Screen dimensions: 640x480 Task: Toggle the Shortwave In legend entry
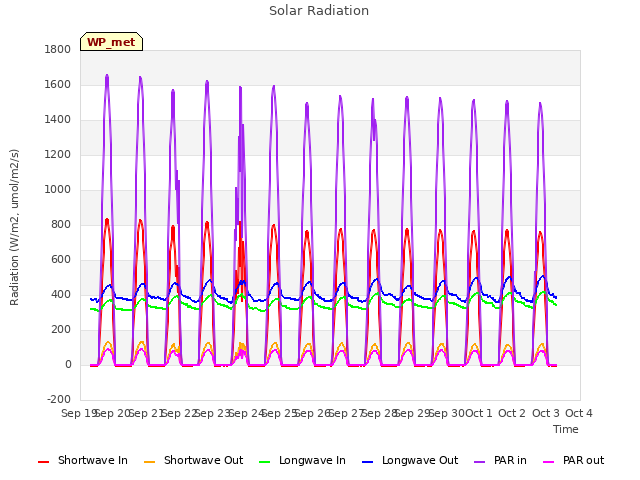pos(83,460)
